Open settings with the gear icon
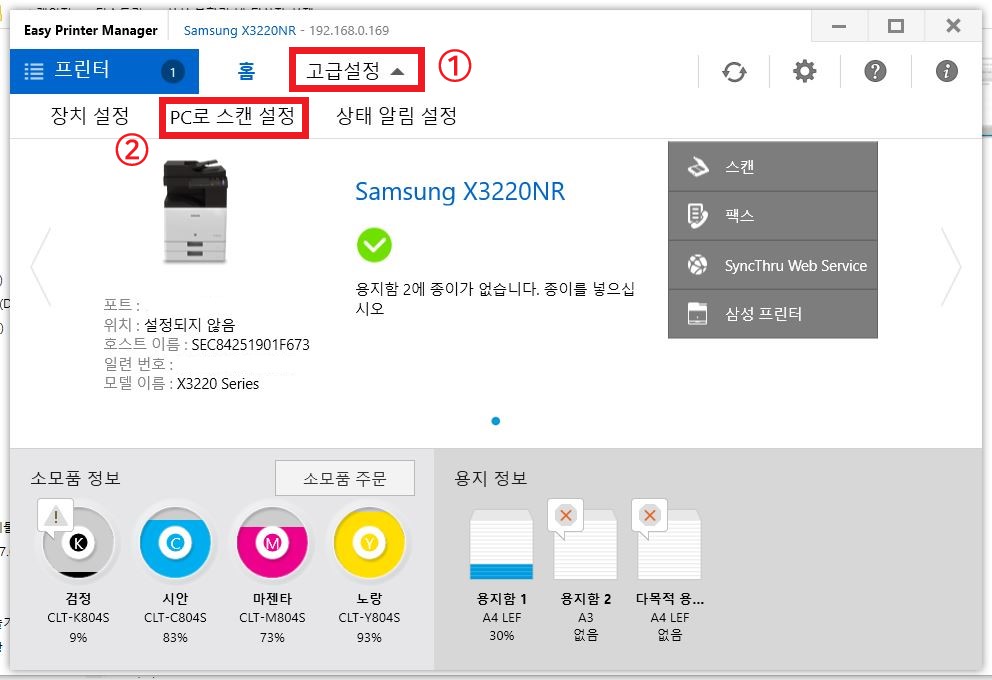This screenshot has height=680, width=992. coord(805,71)
